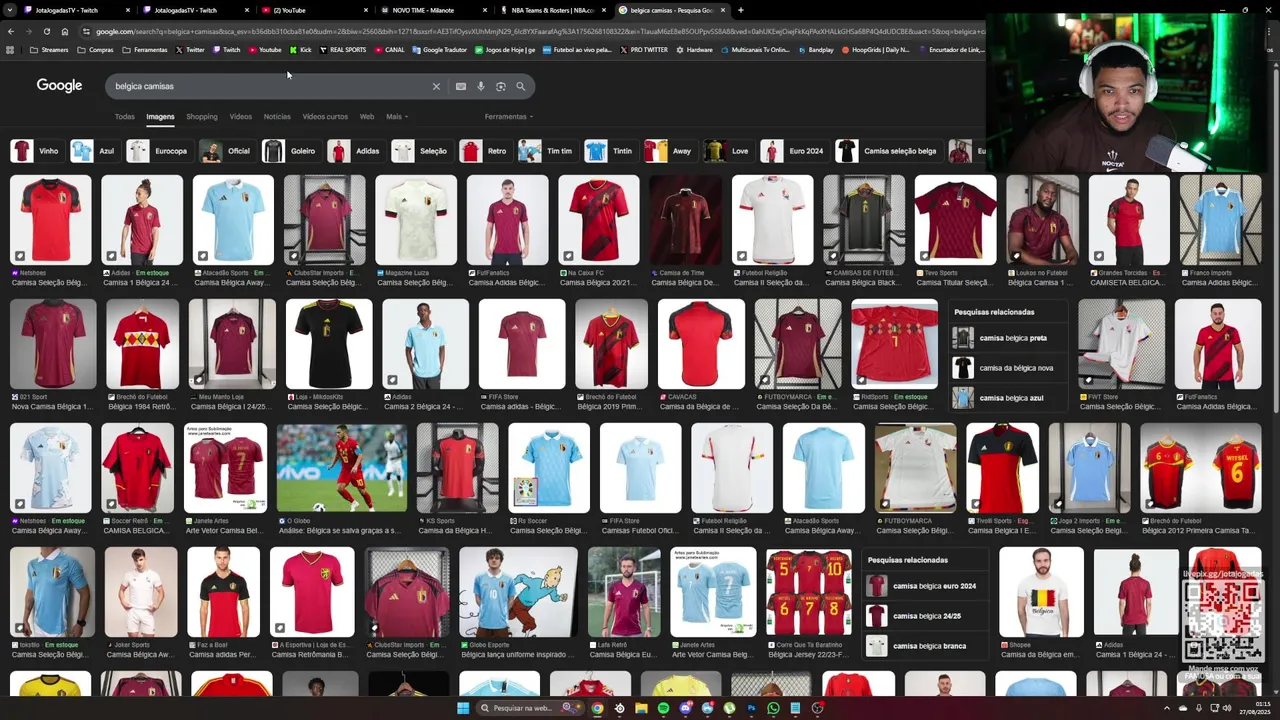Screen dimensions: 1280x720
Task: Switch to the Notícias results tab
Action: 277,117
